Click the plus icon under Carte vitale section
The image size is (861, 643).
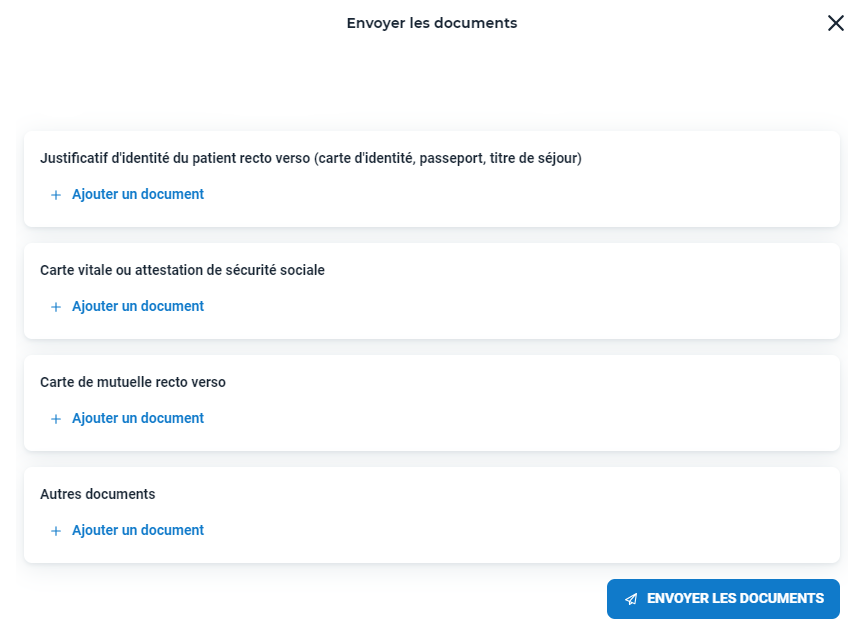click(x=55, y=307)
